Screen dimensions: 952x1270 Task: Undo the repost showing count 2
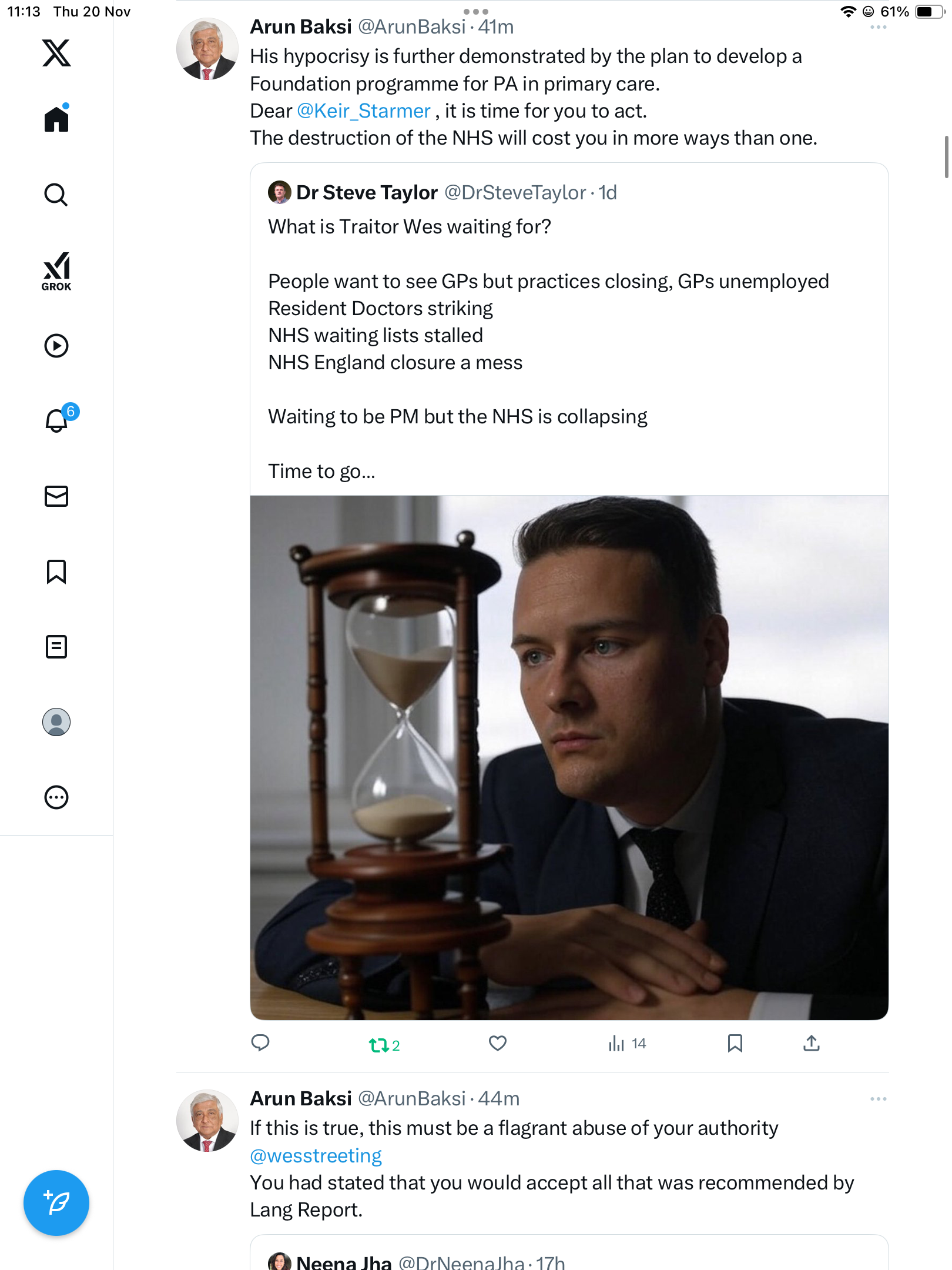coord(380,1045)
